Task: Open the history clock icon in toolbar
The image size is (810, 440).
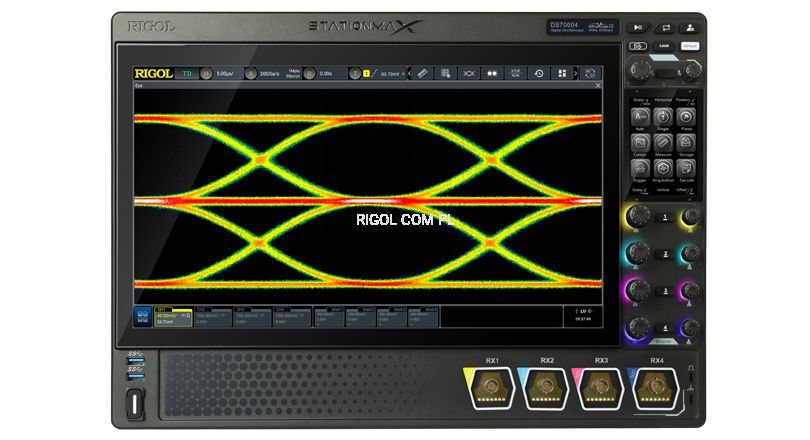Action: tap(539, 73)
